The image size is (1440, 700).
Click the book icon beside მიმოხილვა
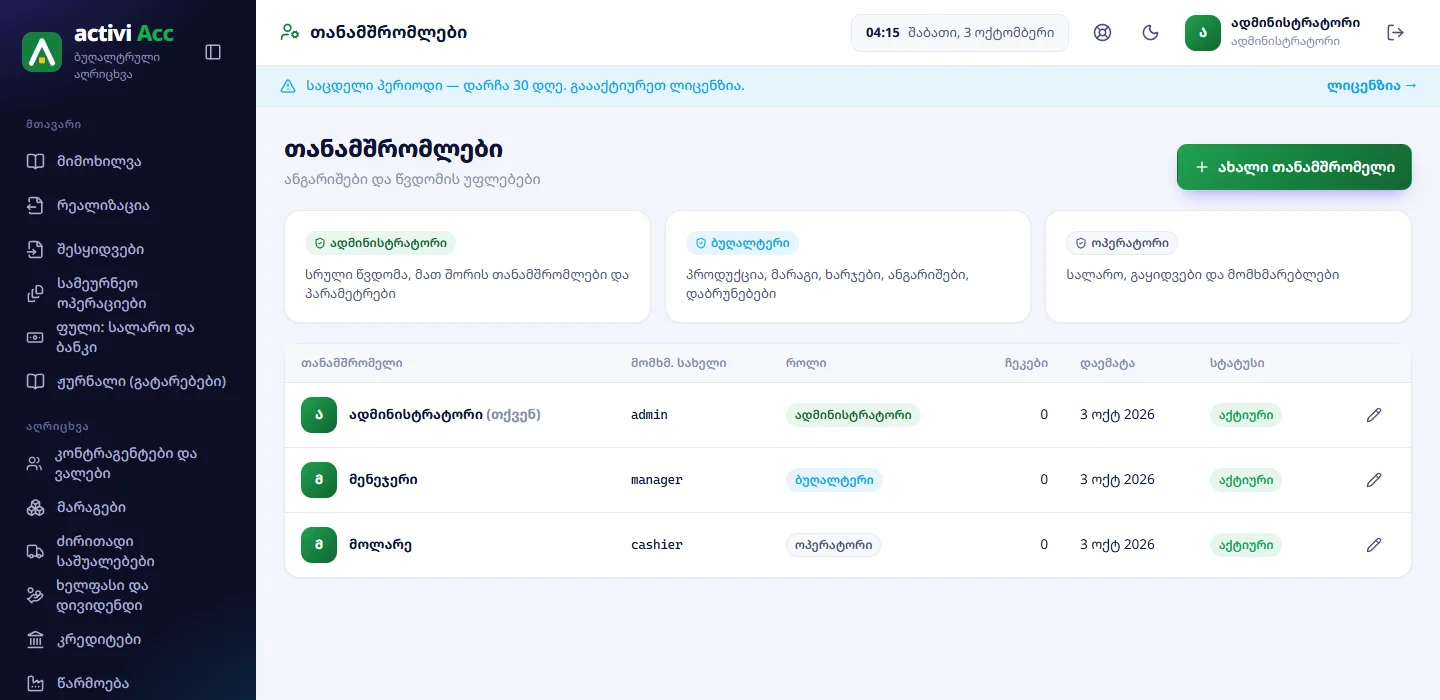pos(36,161)
